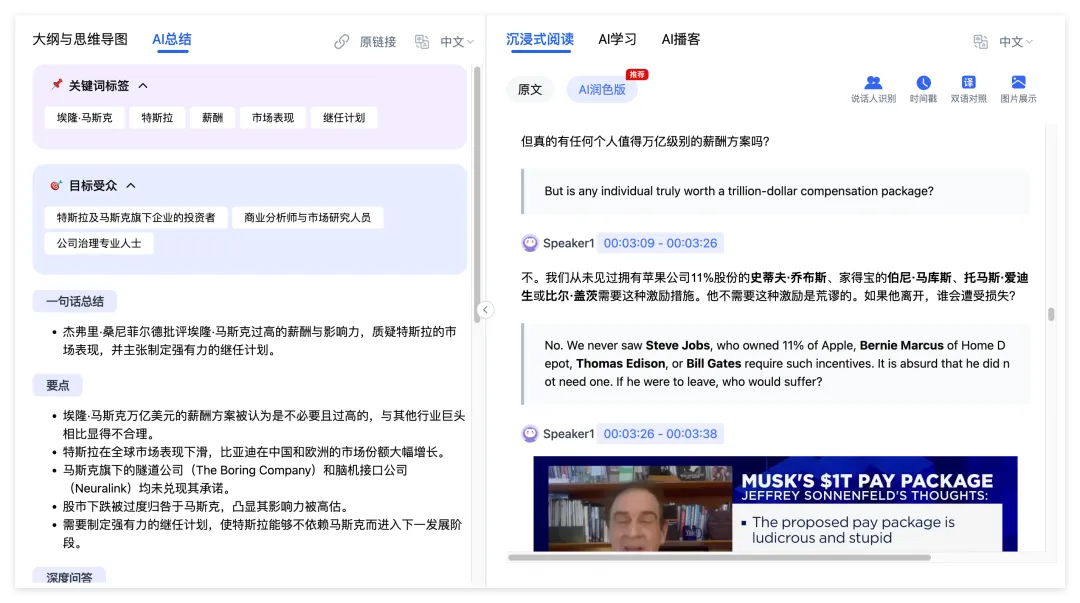Open the 原链接 original link icon
1080x603 pixels.
click(342, 42)
